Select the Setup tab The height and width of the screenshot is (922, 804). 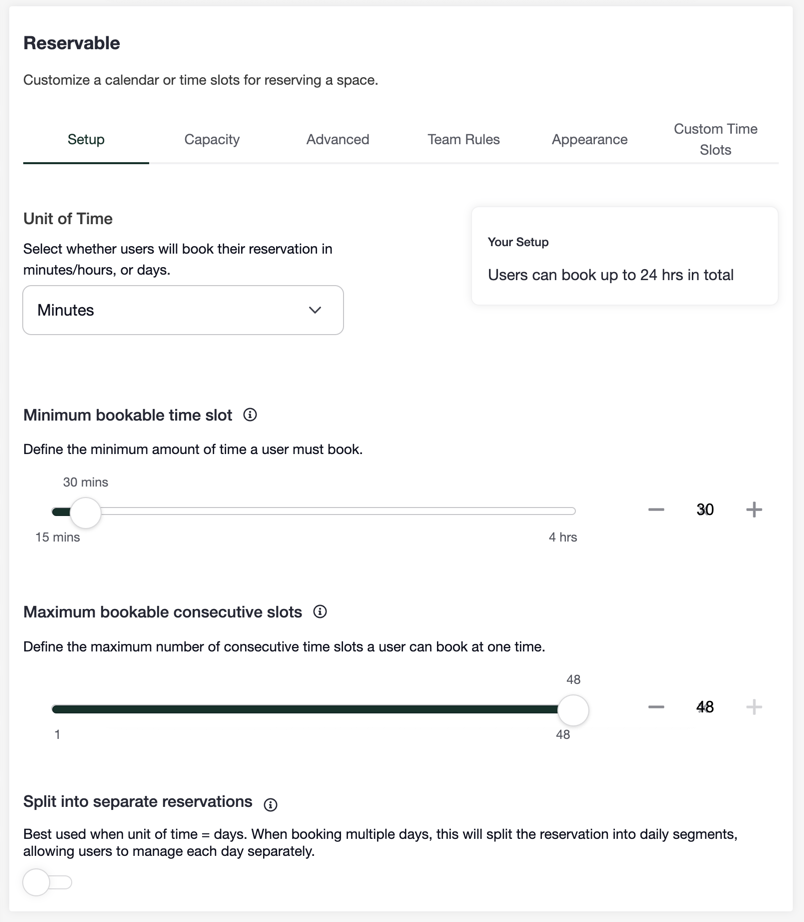[86, 139]
